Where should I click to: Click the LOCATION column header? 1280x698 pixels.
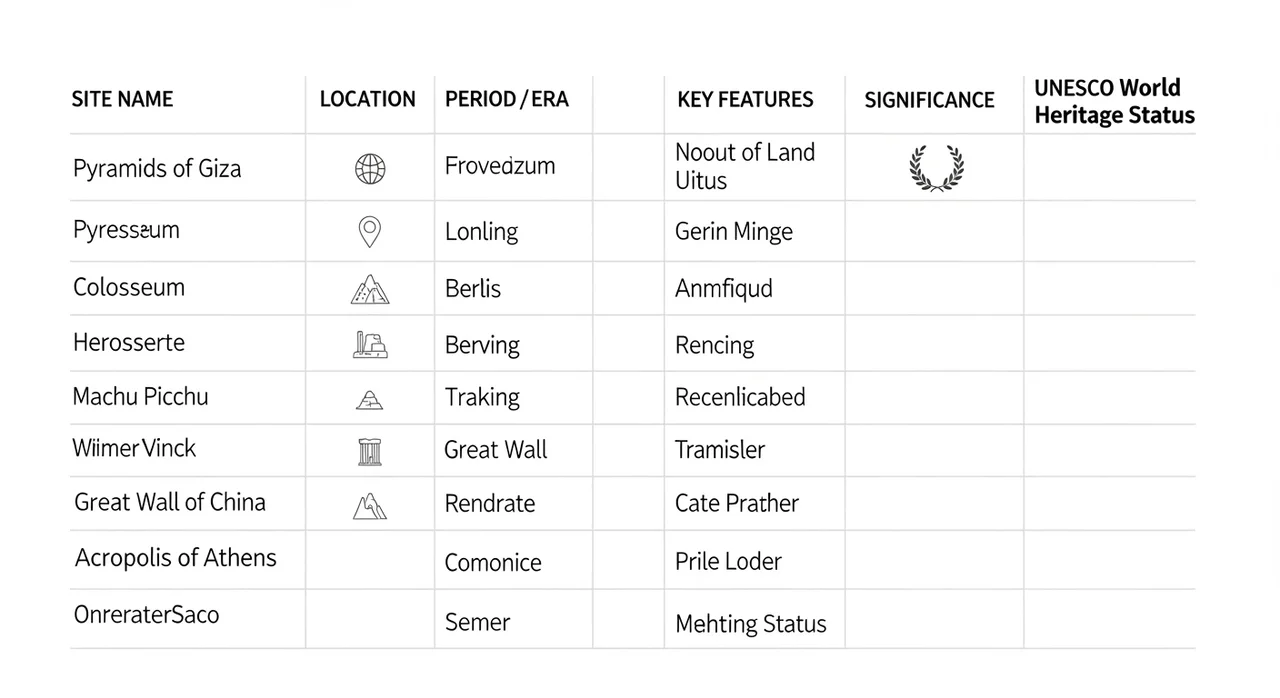coord(367,99)
